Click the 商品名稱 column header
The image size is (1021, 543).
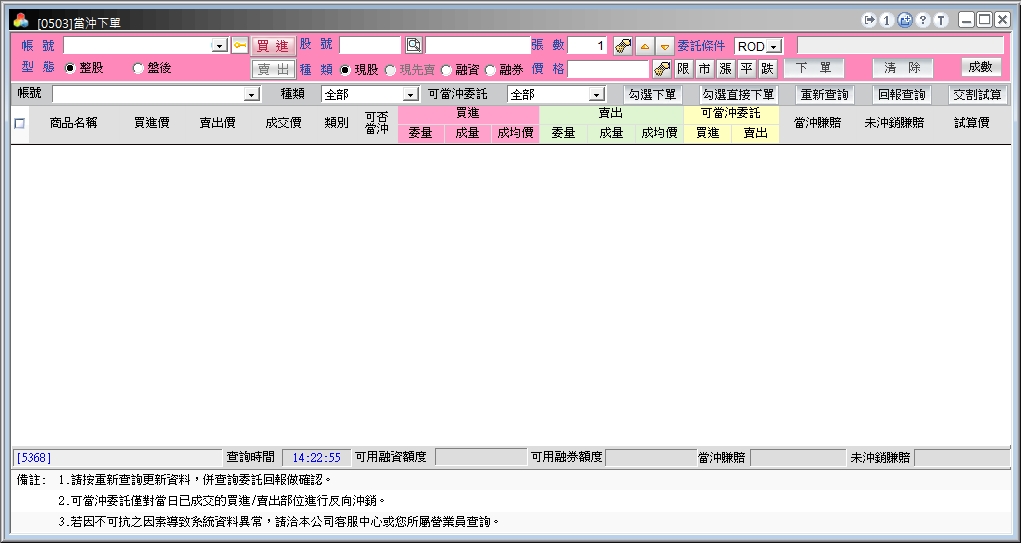[x=74, y=122]
